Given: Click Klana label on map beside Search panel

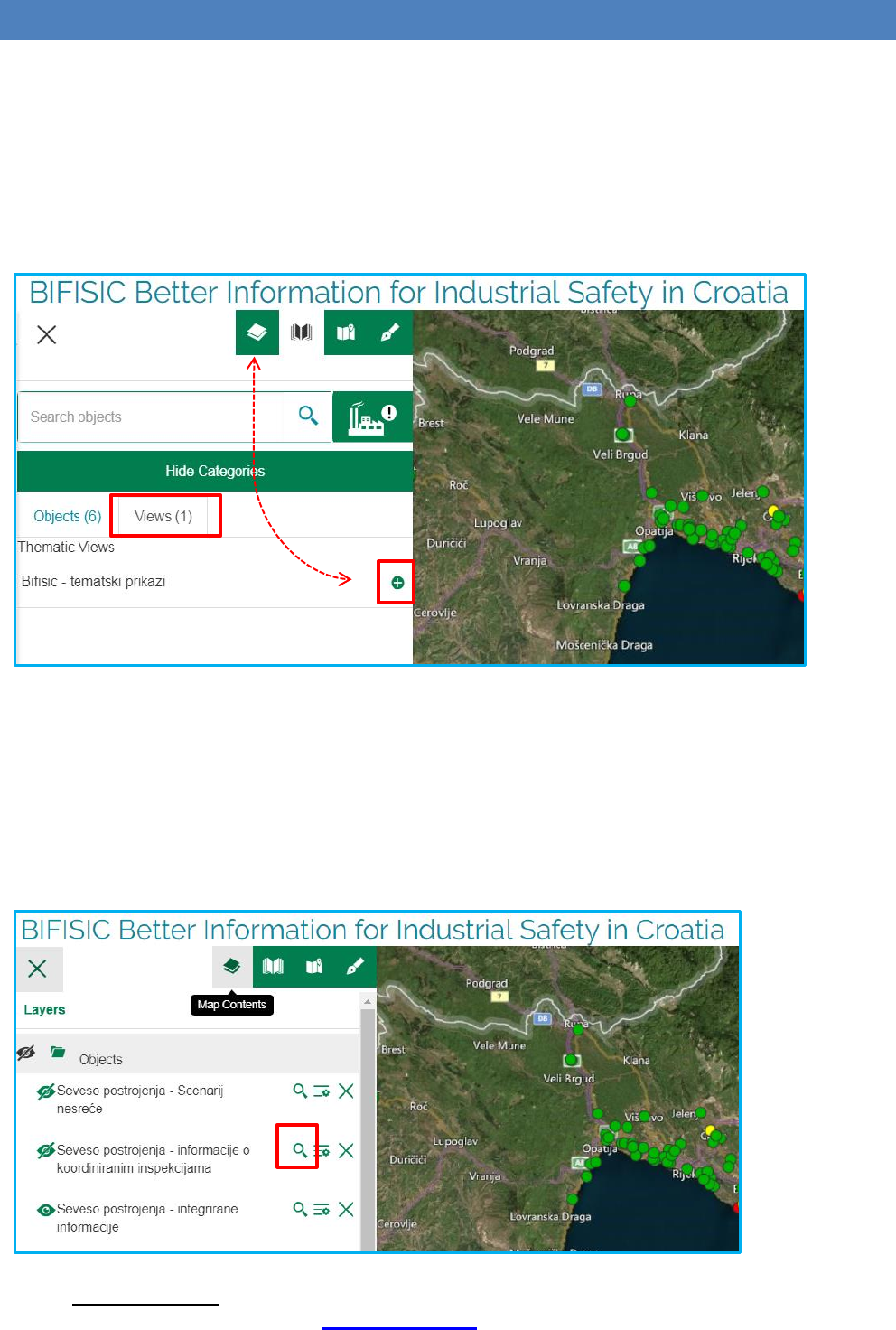Looking at the screenshot, I should pos(694,435).
